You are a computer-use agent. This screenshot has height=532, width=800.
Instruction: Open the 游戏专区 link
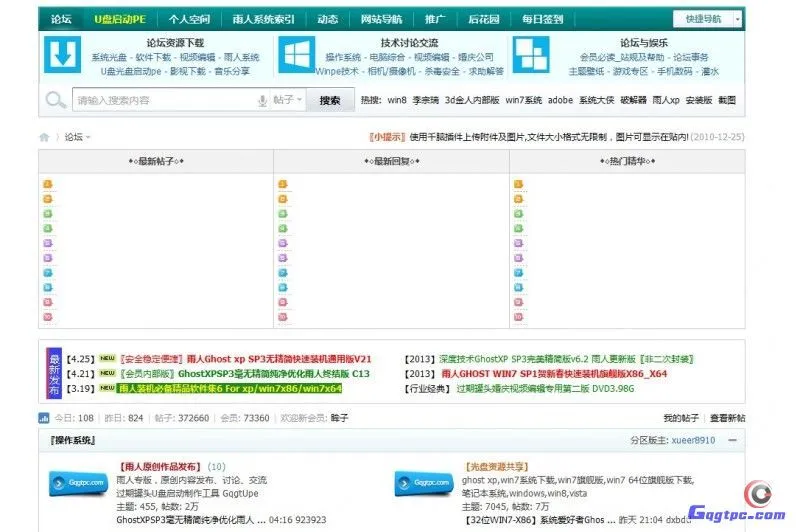(630, 71)
